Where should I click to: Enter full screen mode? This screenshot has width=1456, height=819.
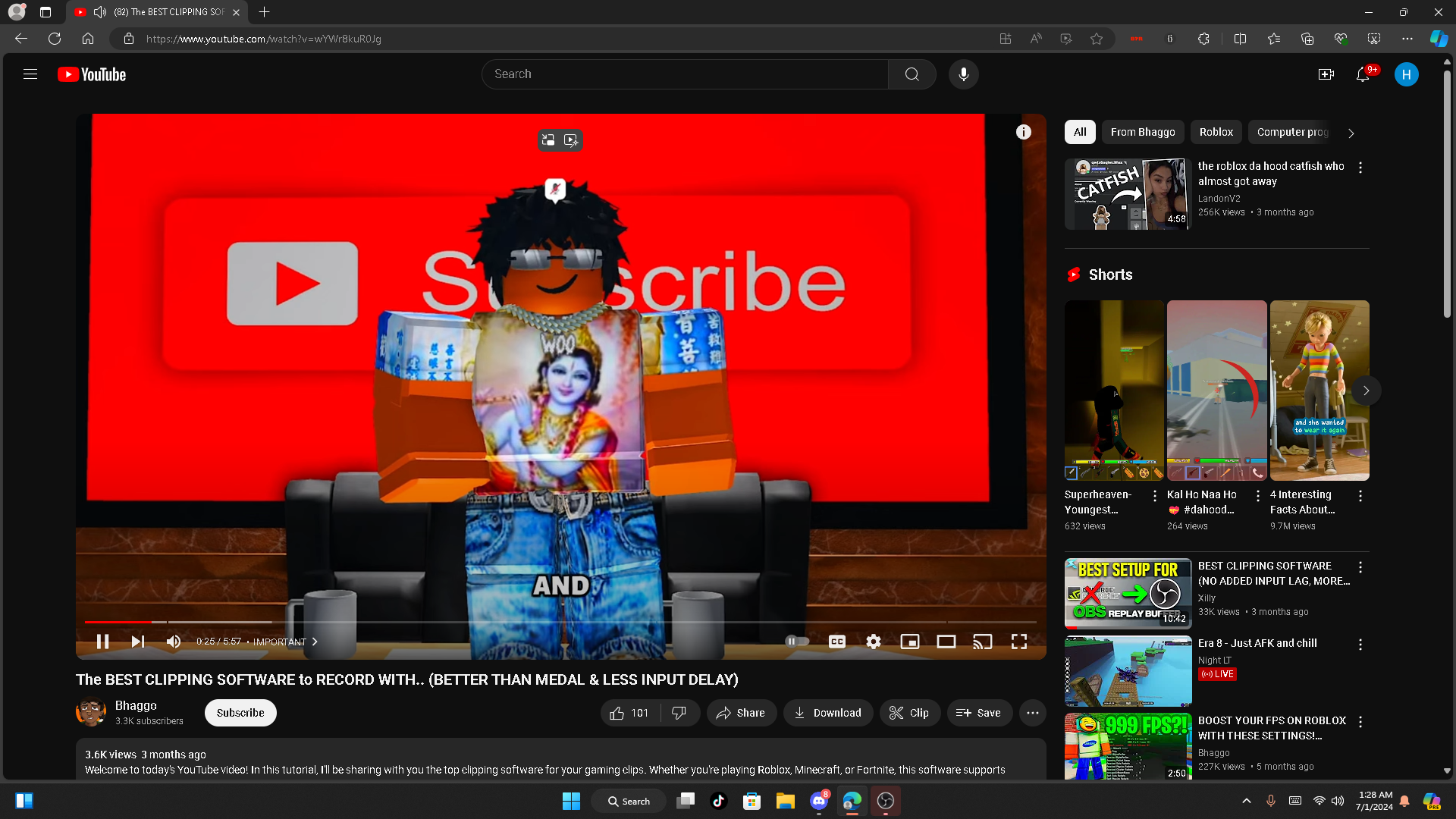[1019, 642]
